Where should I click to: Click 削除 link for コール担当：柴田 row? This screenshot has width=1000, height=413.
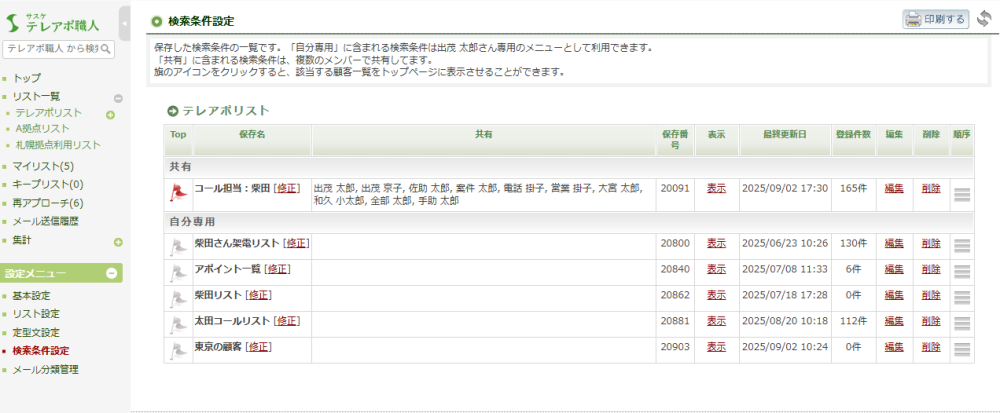coord(930,188)
